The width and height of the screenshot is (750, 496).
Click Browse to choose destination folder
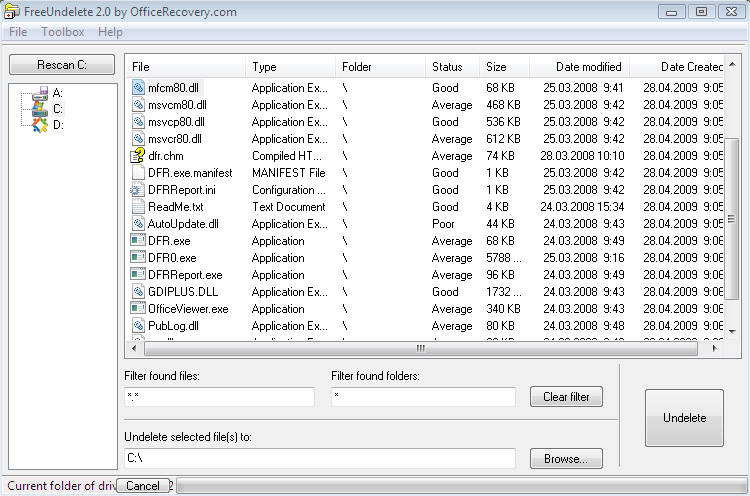566,459
